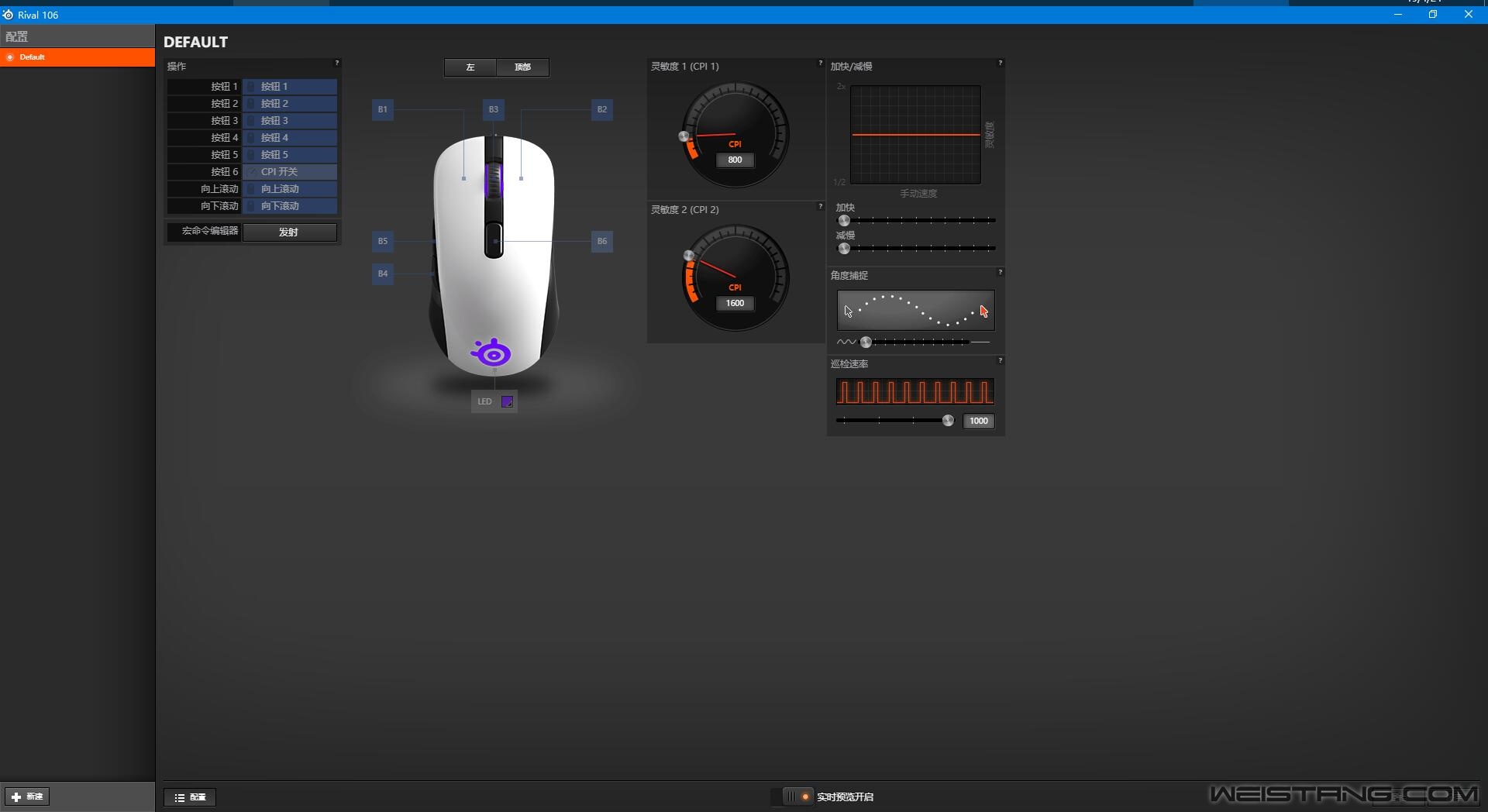
Task: Open the 按钮 6 CPI 开关 dropdown
Action: coord(290,172)
